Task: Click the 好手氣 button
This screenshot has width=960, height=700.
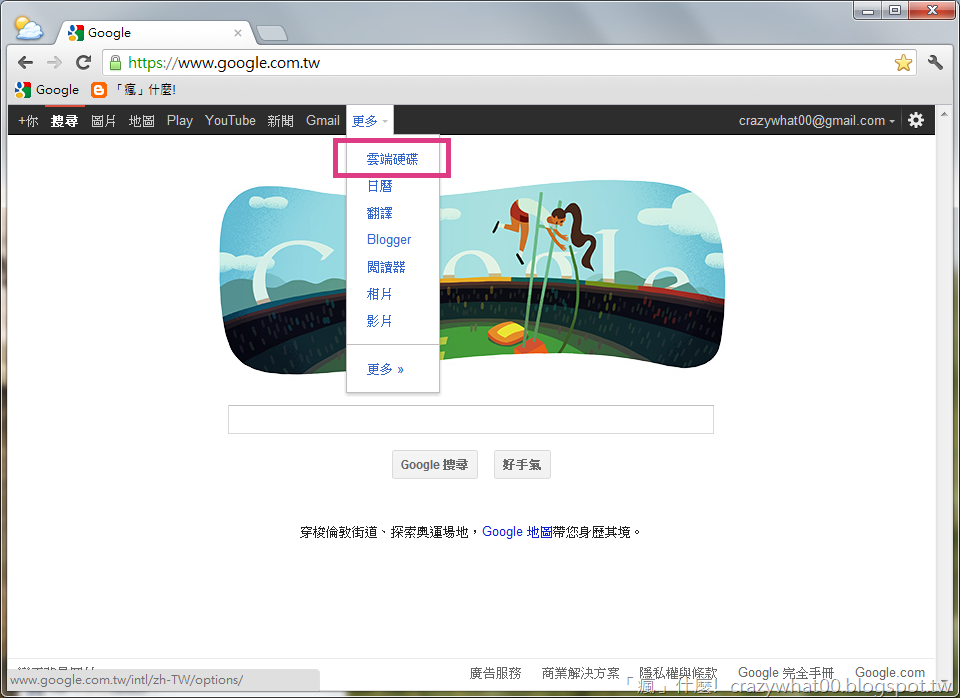Action: coord(522,465)
